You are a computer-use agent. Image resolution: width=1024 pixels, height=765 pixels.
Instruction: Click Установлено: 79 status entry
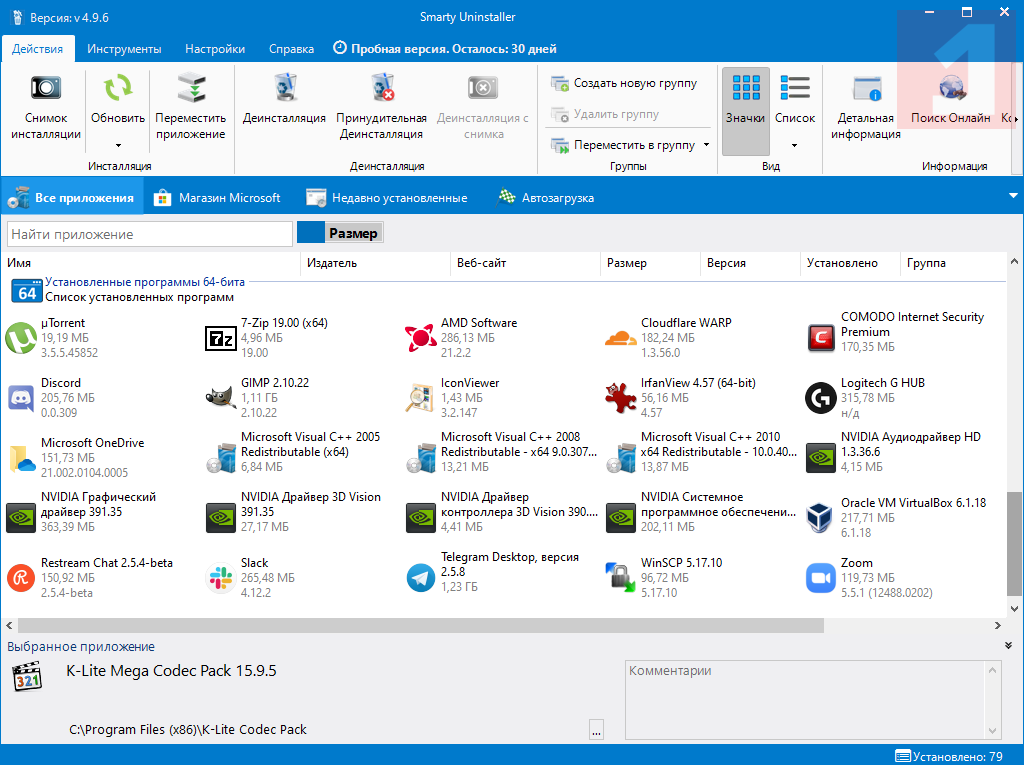949,757
